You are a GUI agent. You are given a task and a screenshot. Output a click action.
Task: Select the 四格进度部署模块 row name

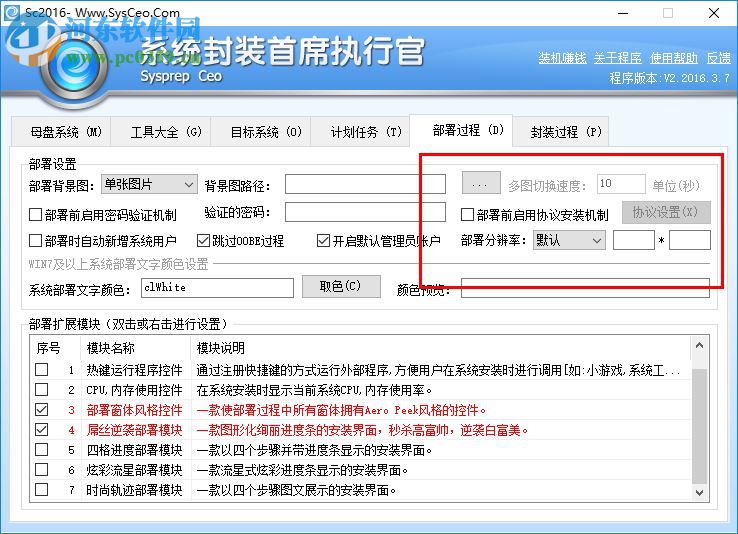coord(134,450)
